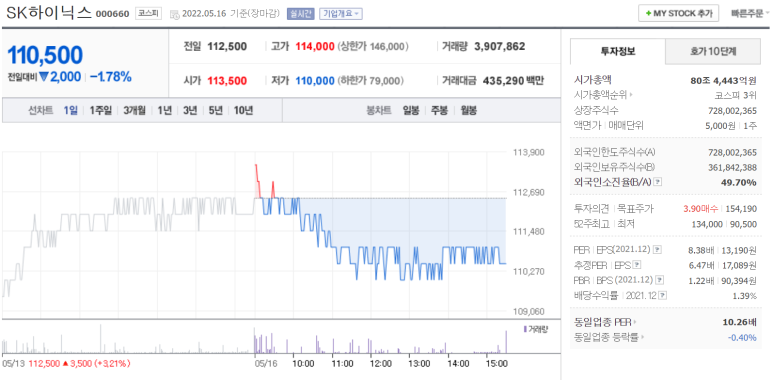Screen dimensions: 773x380
Task: Click the help icon beside 배당수익률 2021.12
Action: tap(663, 296)
